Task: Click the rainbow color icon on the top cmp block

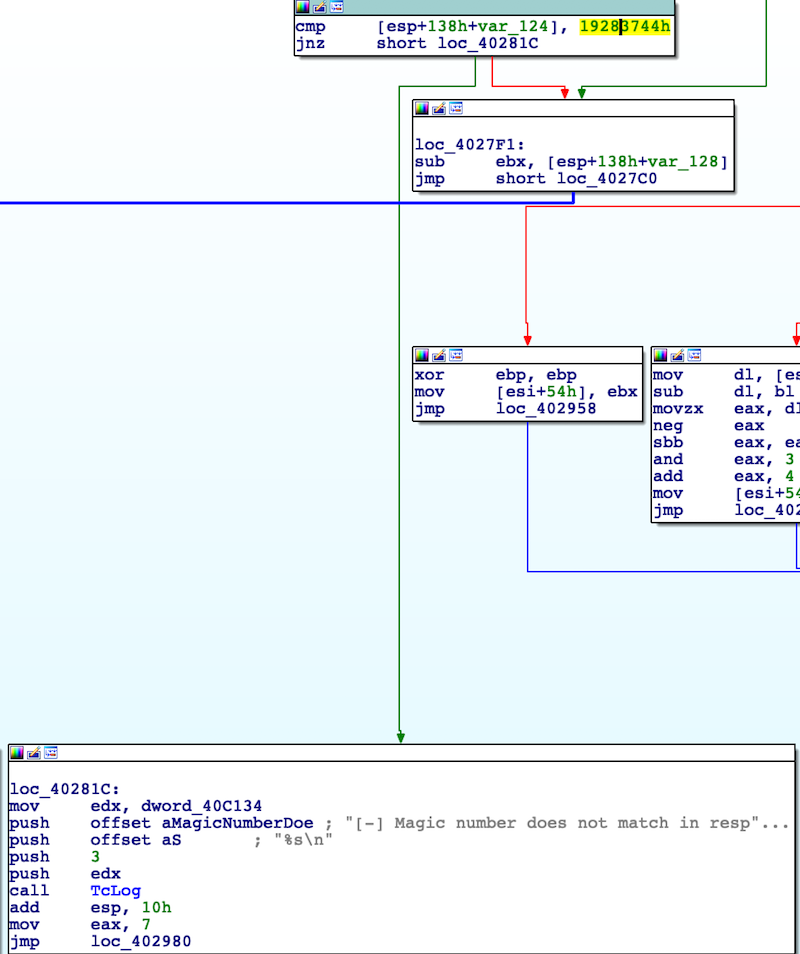Action: [x=304, y=8]
